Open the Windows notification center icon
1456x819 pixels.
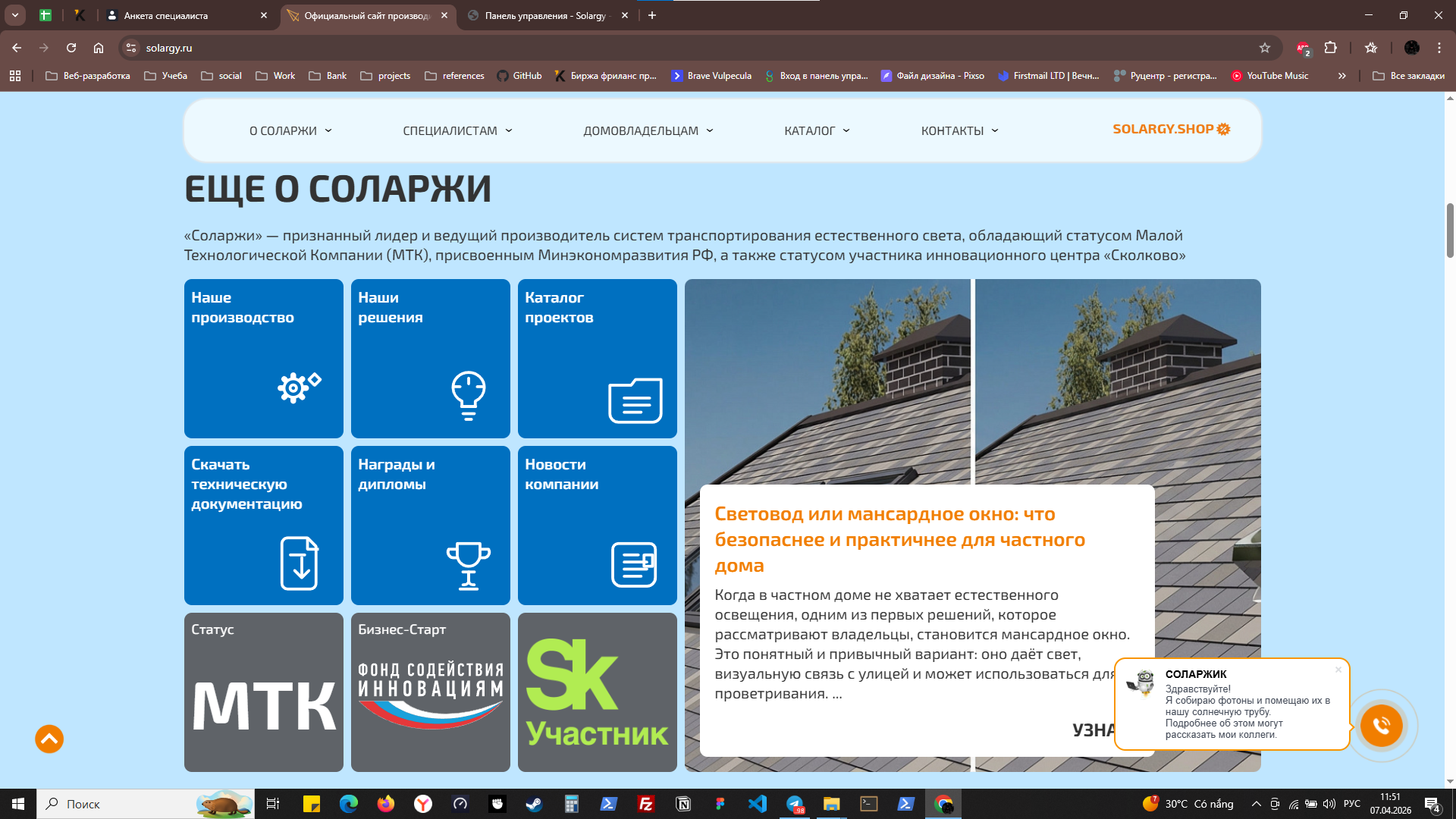(1432, 804)
